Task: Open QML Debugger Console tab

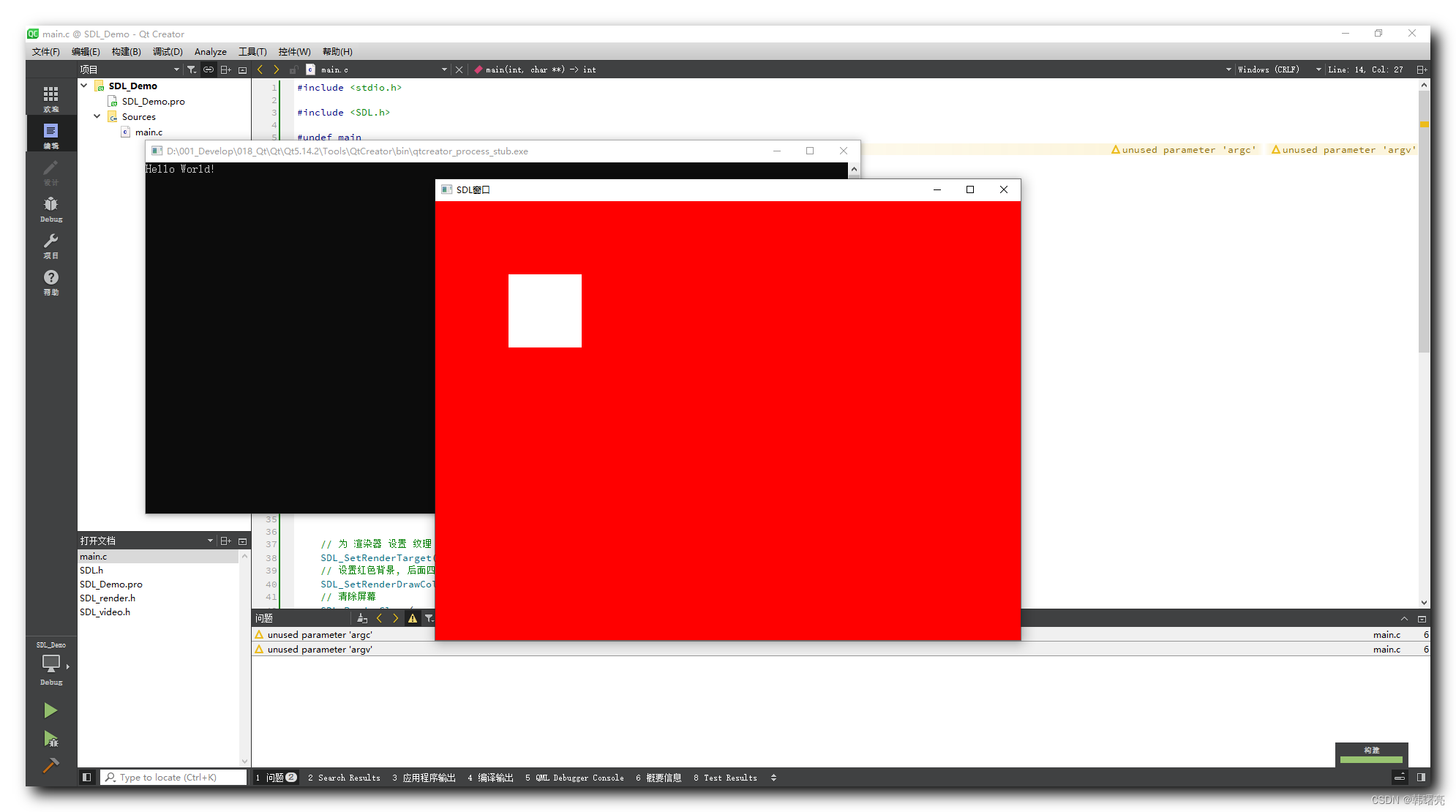Action: coord(574,778)
